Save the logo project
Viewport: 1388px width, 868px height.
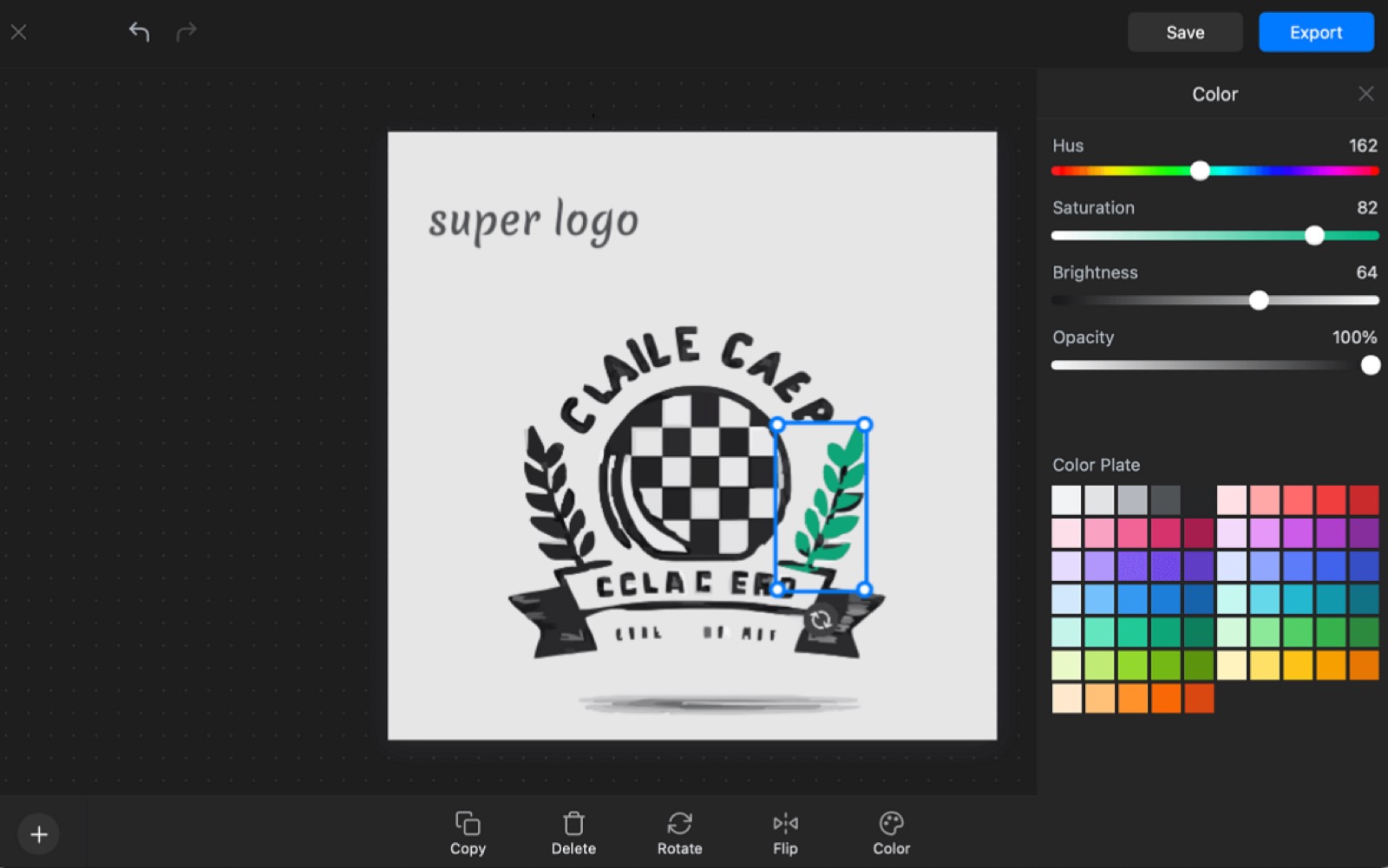[1185, 32]
